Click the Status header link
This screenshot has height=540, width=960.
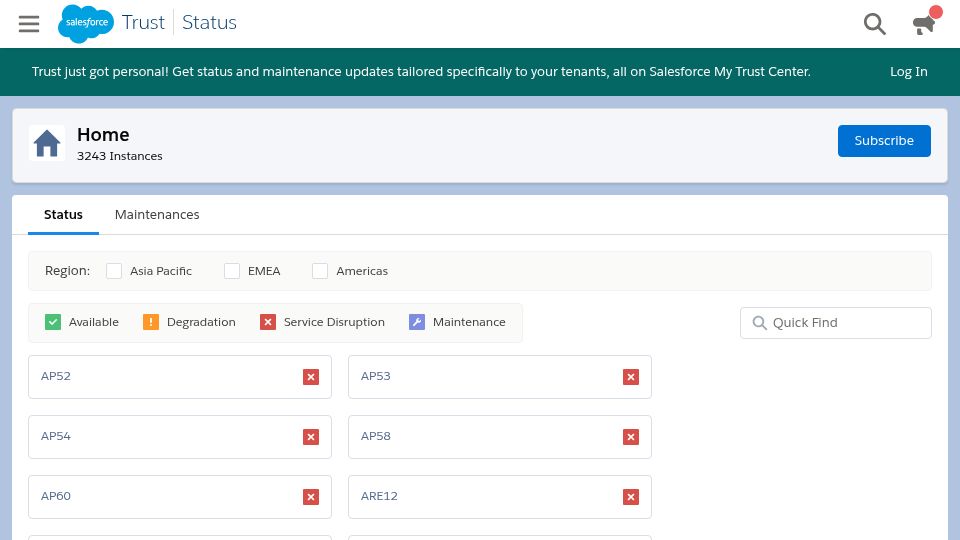click(x=209, y=23)
